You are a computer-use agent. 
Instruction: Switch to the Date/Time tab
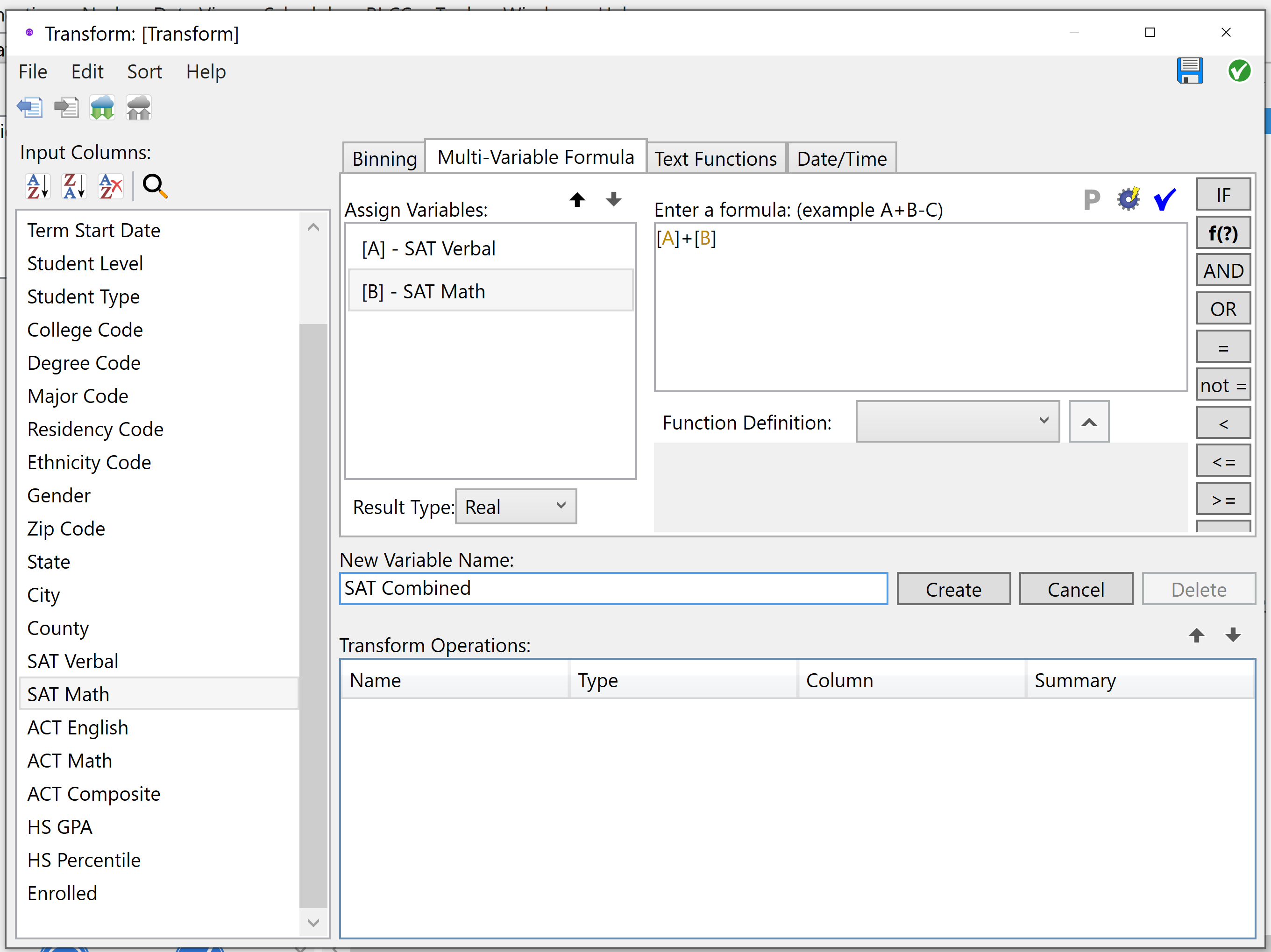click(842, 158)
